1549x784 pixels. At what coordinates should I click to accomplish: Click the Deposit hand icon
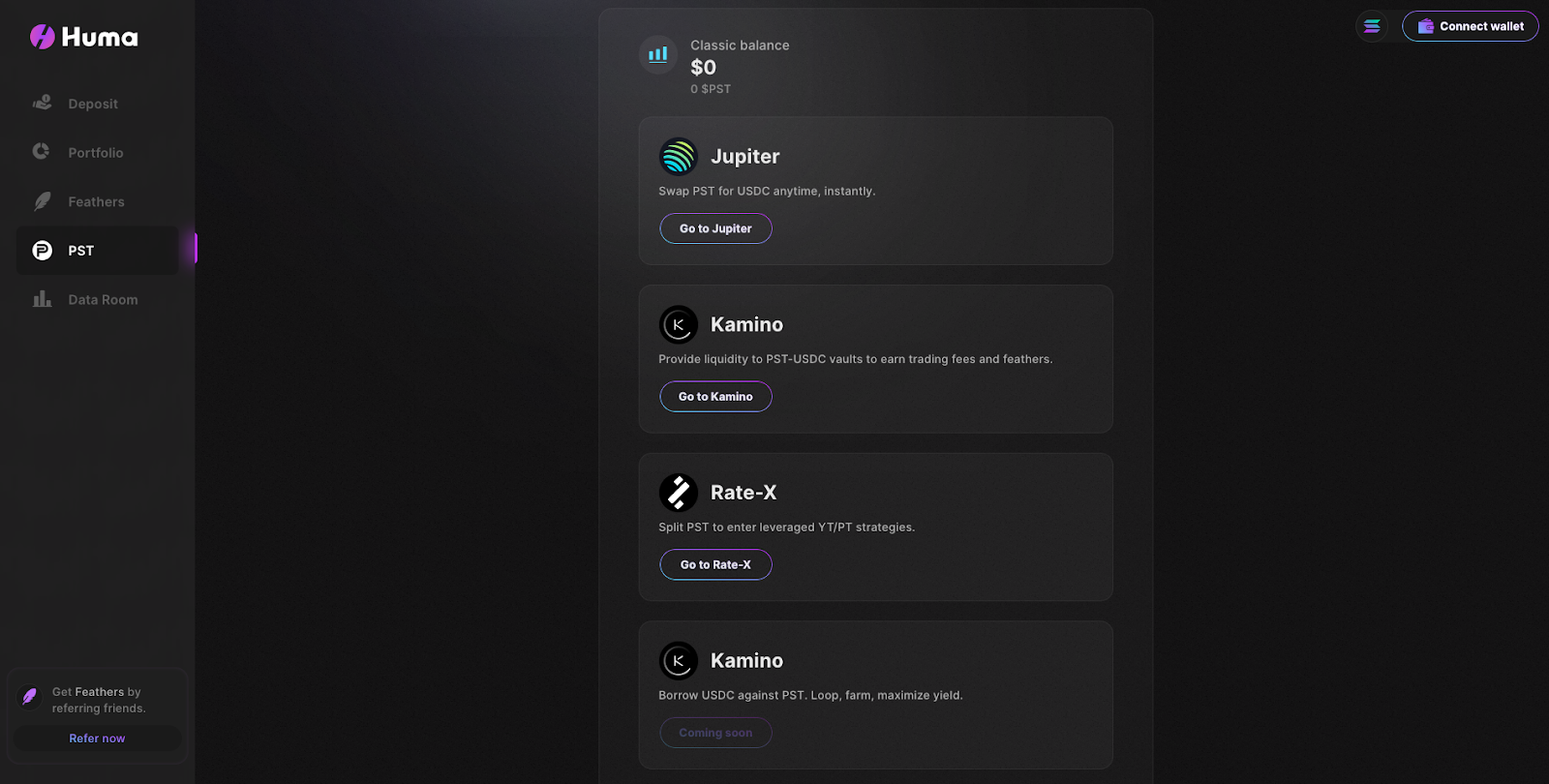[x=42, y=103]
